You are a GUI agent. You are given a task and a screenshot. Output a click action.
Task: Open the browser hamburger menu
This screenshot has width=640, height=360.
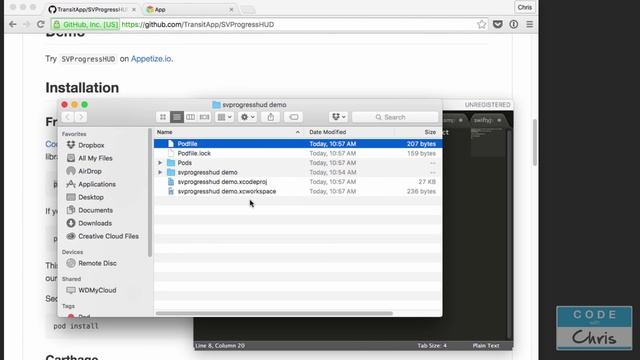point(530,24)
